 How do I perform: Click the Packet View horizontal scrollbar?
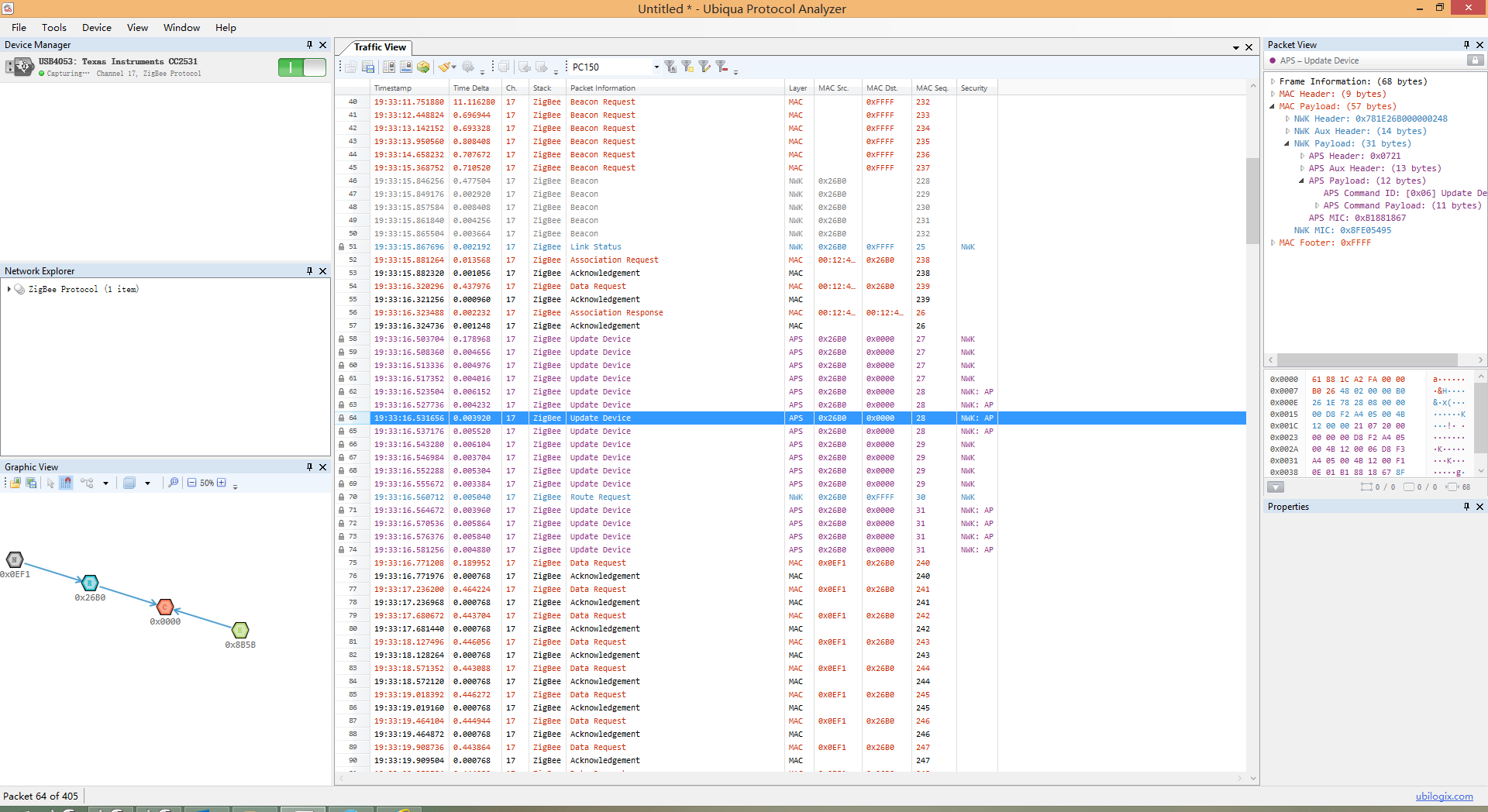pos(1375,360)
